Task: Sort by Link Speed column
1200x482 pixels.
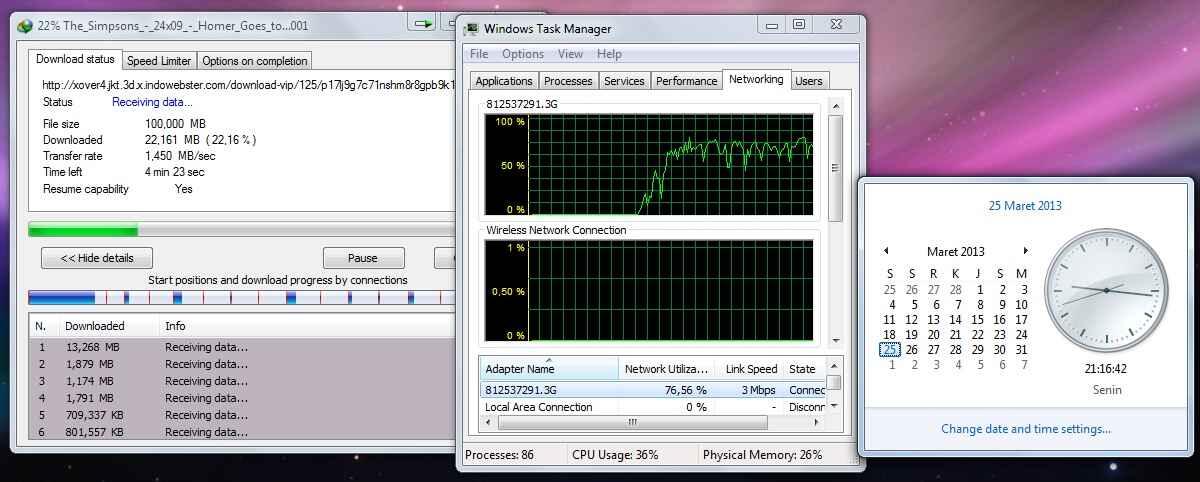Action: pos(750,369)
